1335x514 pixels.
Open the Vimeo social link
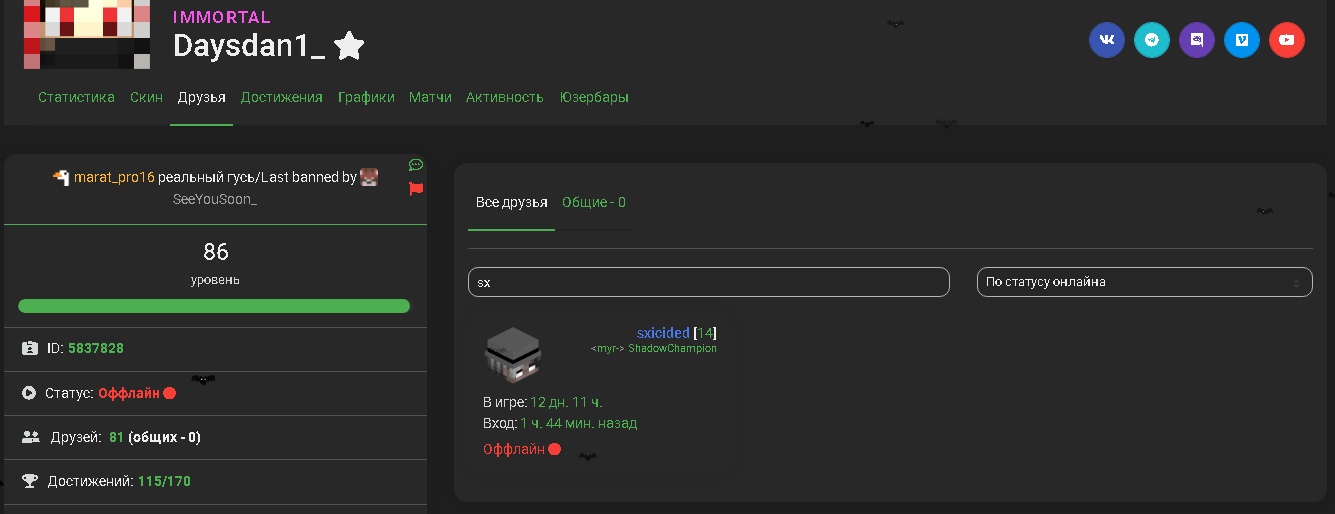(x=1242, y=40)
